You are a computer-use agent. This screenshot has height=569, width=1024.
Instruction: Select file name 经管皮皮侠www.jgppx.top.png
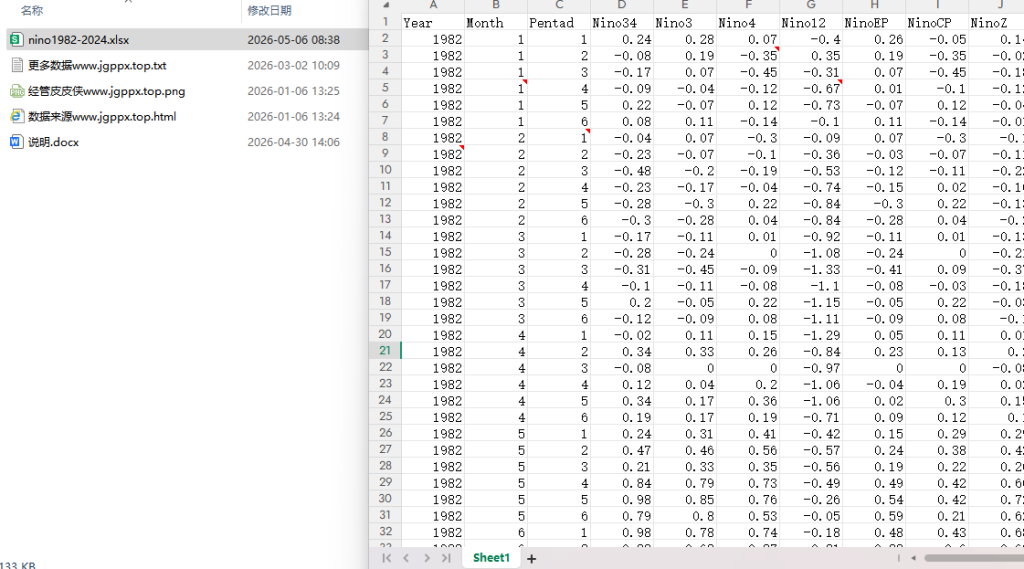pos(106,91)
